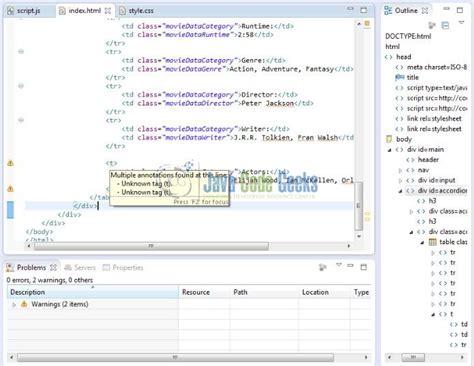Click the collapse all icon in Outline toolbar
This screenshot has width=474, height=366.
pos(445,26)
